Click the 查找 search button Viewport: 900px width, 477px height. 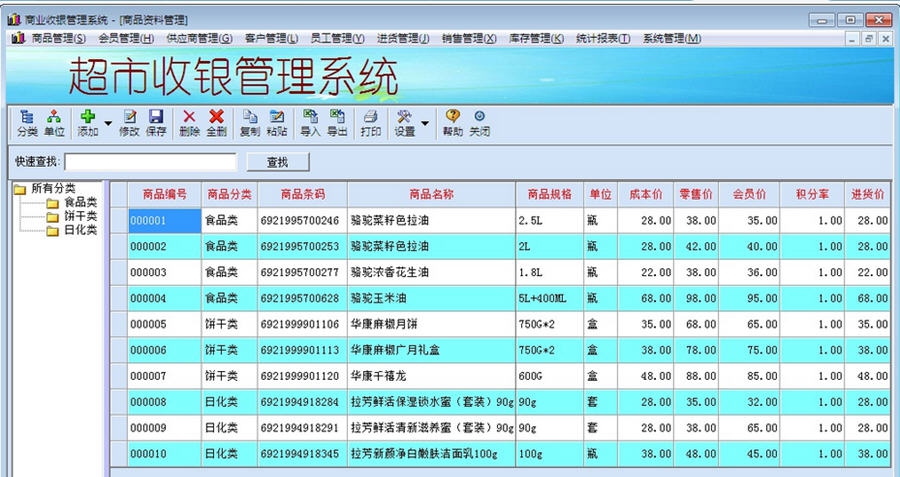point(278,162)
